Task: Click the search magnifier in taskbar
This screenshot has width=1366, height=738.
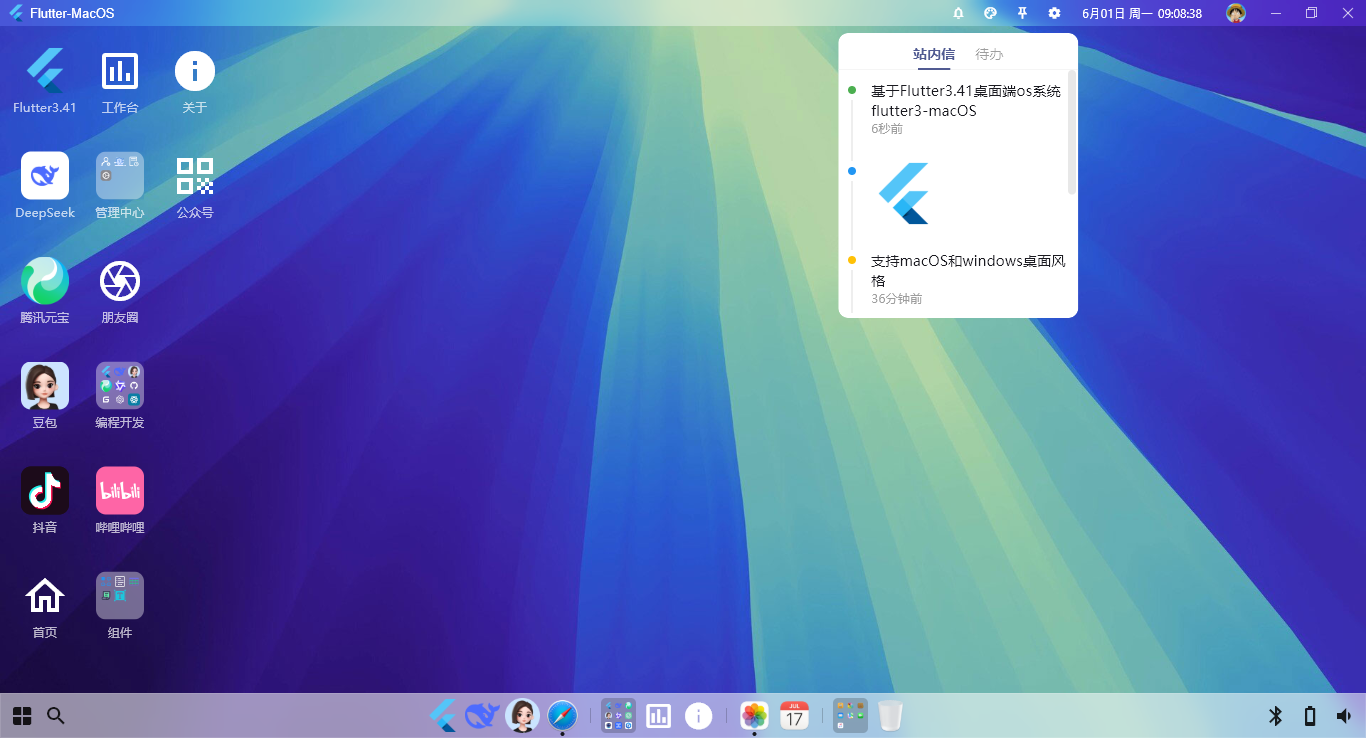Action: 56,716
